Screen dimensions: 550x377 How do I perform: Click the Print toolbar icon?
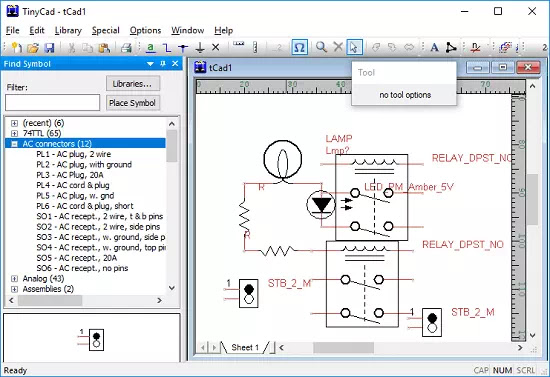tap(126, 47)
